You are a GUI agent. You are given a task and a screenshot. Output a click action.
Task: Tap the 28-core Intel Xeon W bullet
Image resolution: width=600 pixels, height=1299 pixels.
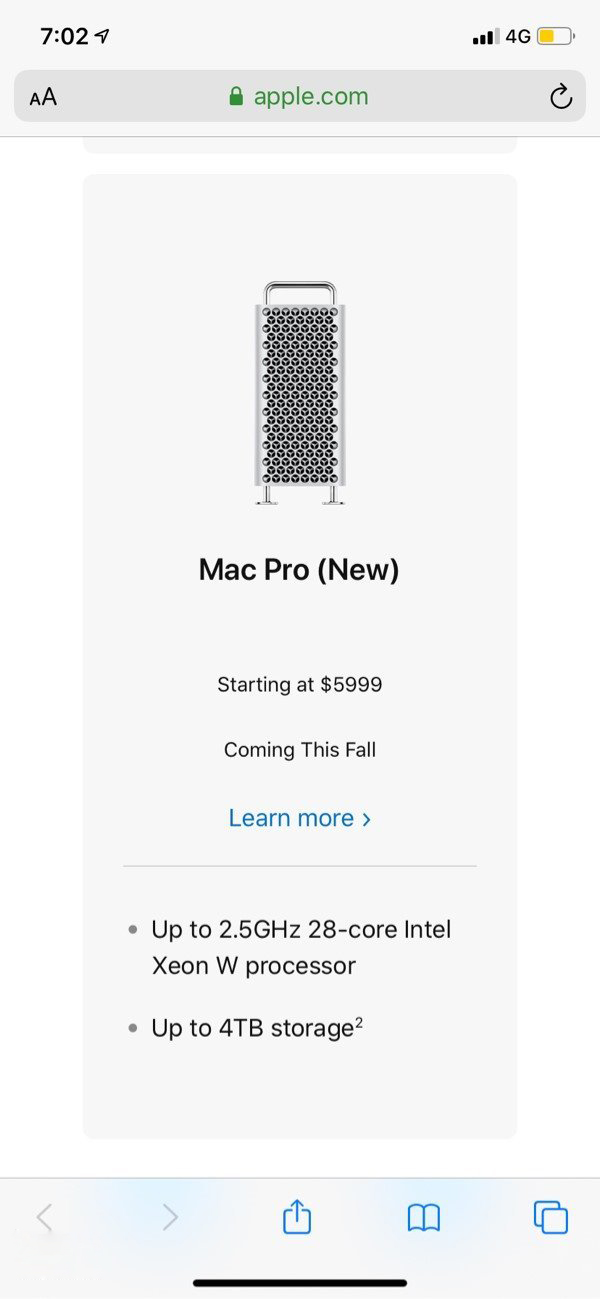coord(301,948)
